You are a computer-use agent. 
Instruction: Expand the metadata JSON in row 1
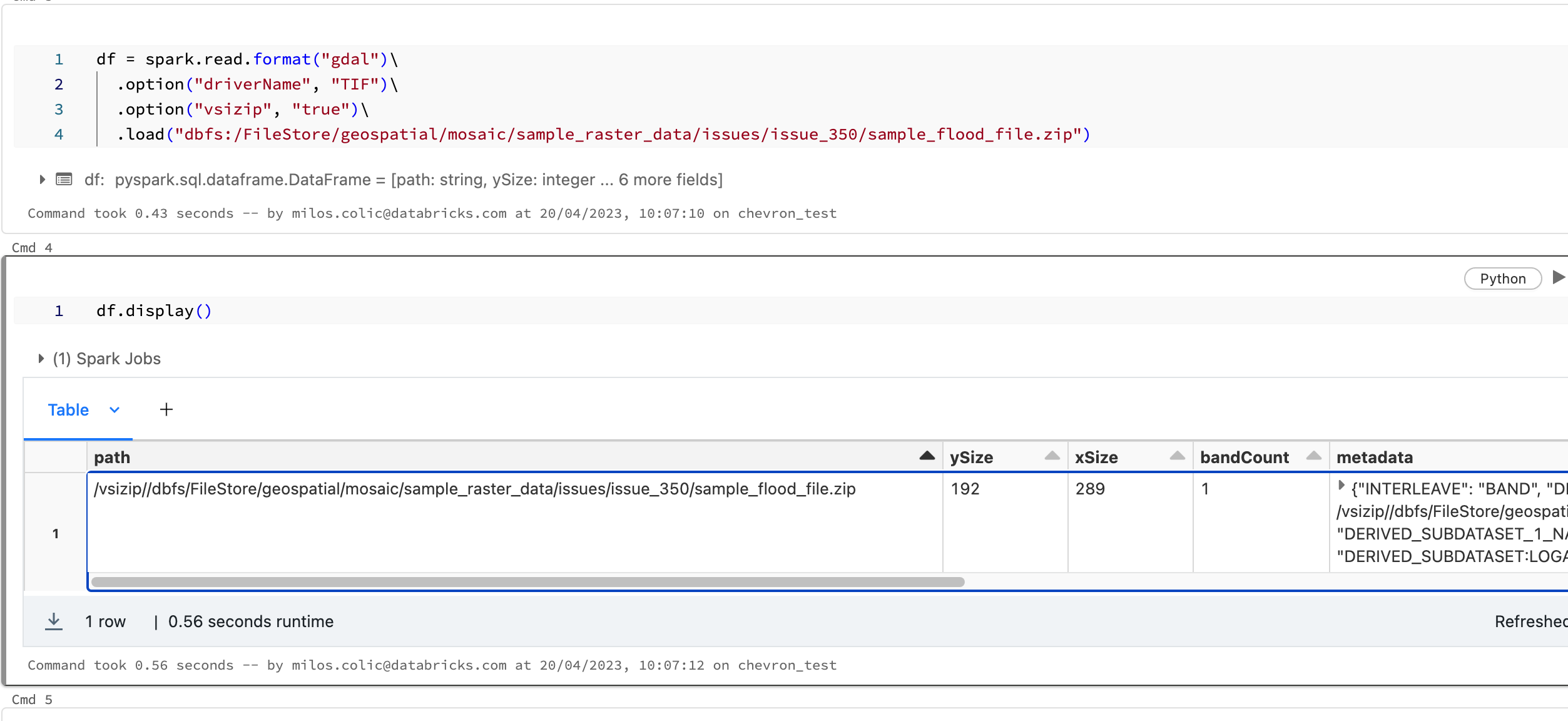click(1341, 486)
